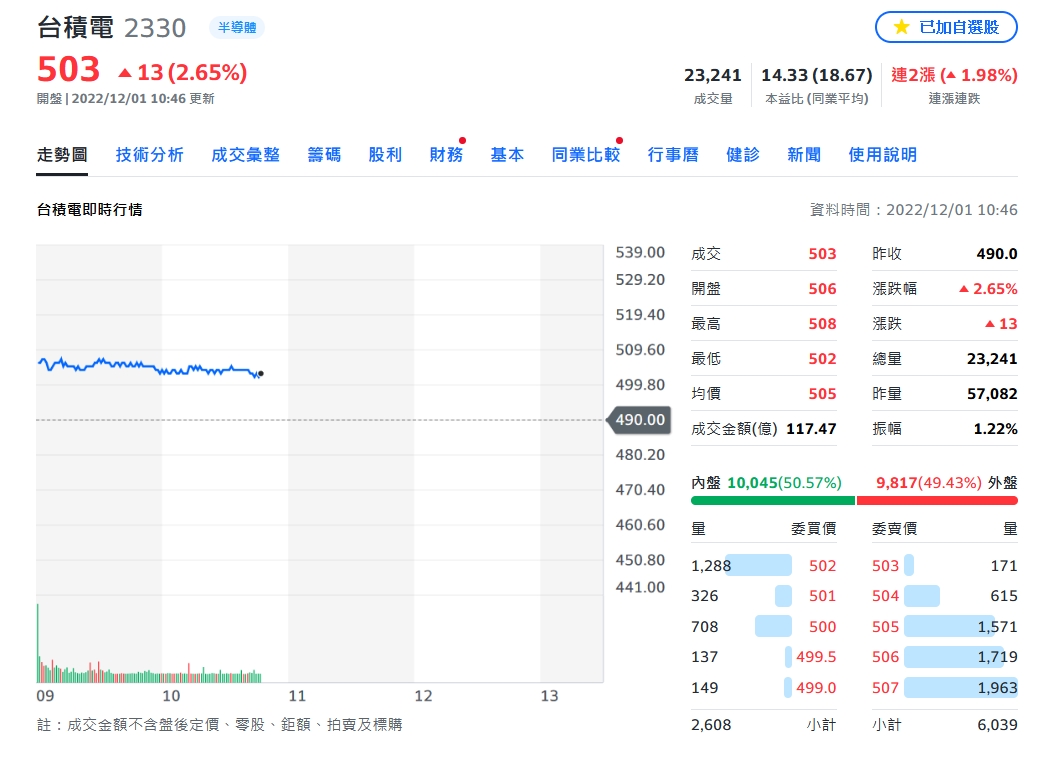Click the bid price 500
1043x760 pixels.
[x=822, y=627]
